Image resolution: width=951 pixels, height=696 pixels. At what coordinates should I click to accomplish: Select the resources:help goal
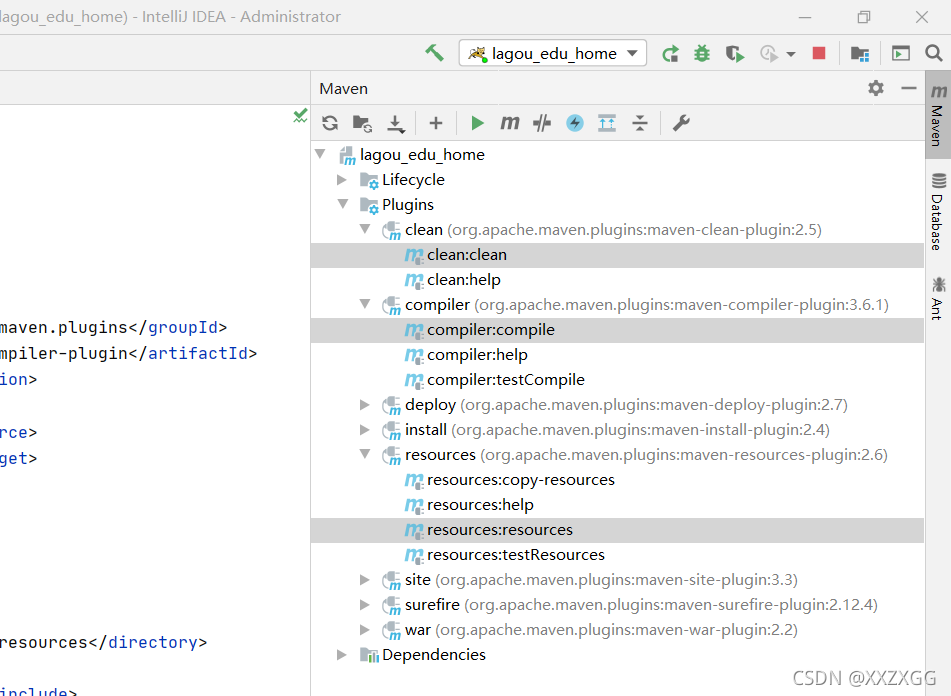pos(617,505)
